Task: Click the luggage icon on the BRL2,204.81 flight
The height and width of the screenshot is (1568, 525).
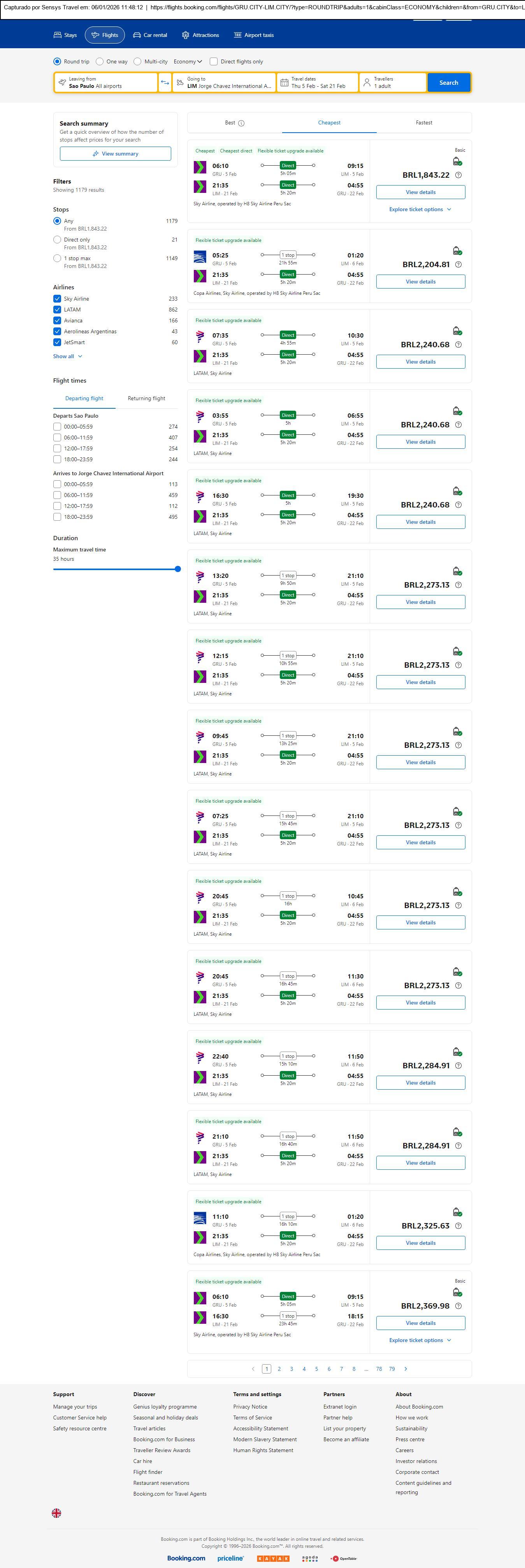Action: 457,251
